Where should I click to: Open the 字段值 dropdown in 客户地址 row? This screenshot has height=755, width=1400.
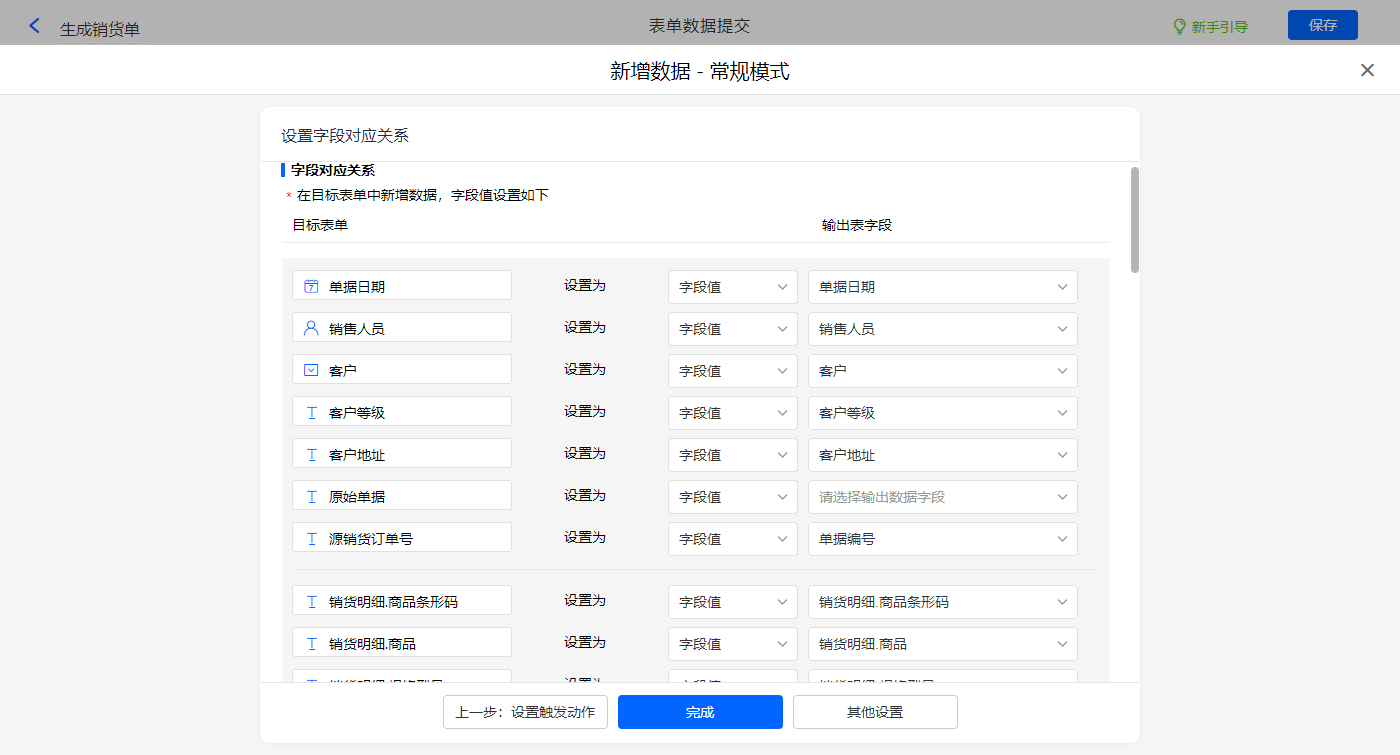(x=732, y=455)
